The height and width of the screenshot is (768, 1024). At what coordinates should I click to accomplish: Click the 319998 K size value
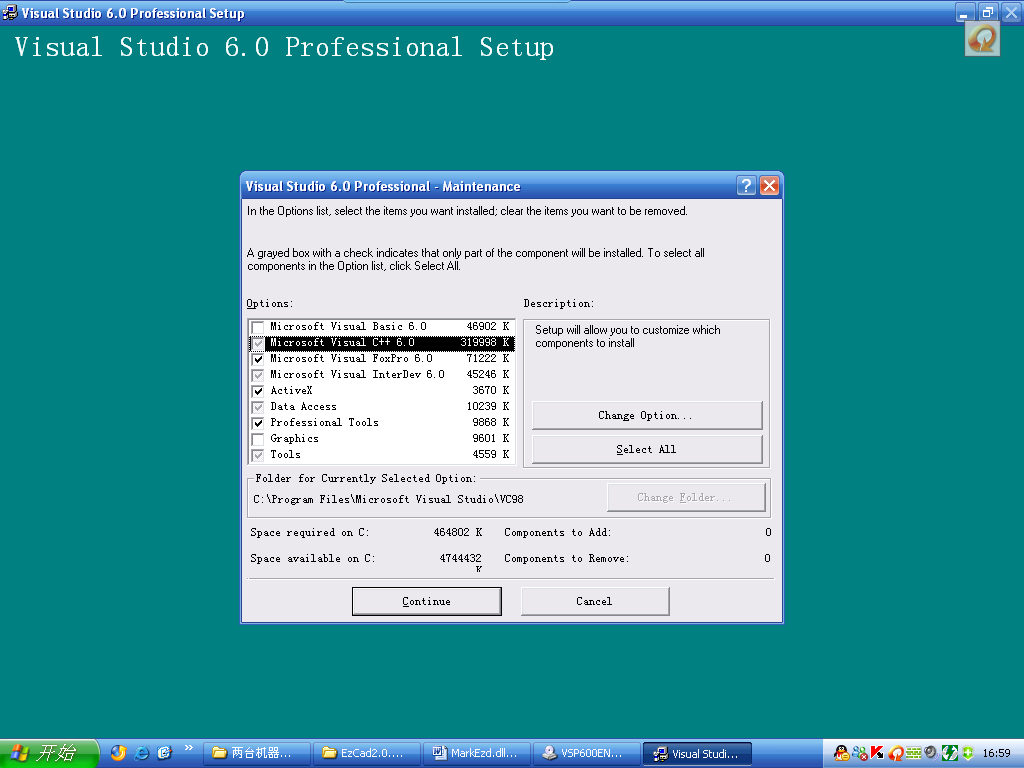[x=485, y=342]
